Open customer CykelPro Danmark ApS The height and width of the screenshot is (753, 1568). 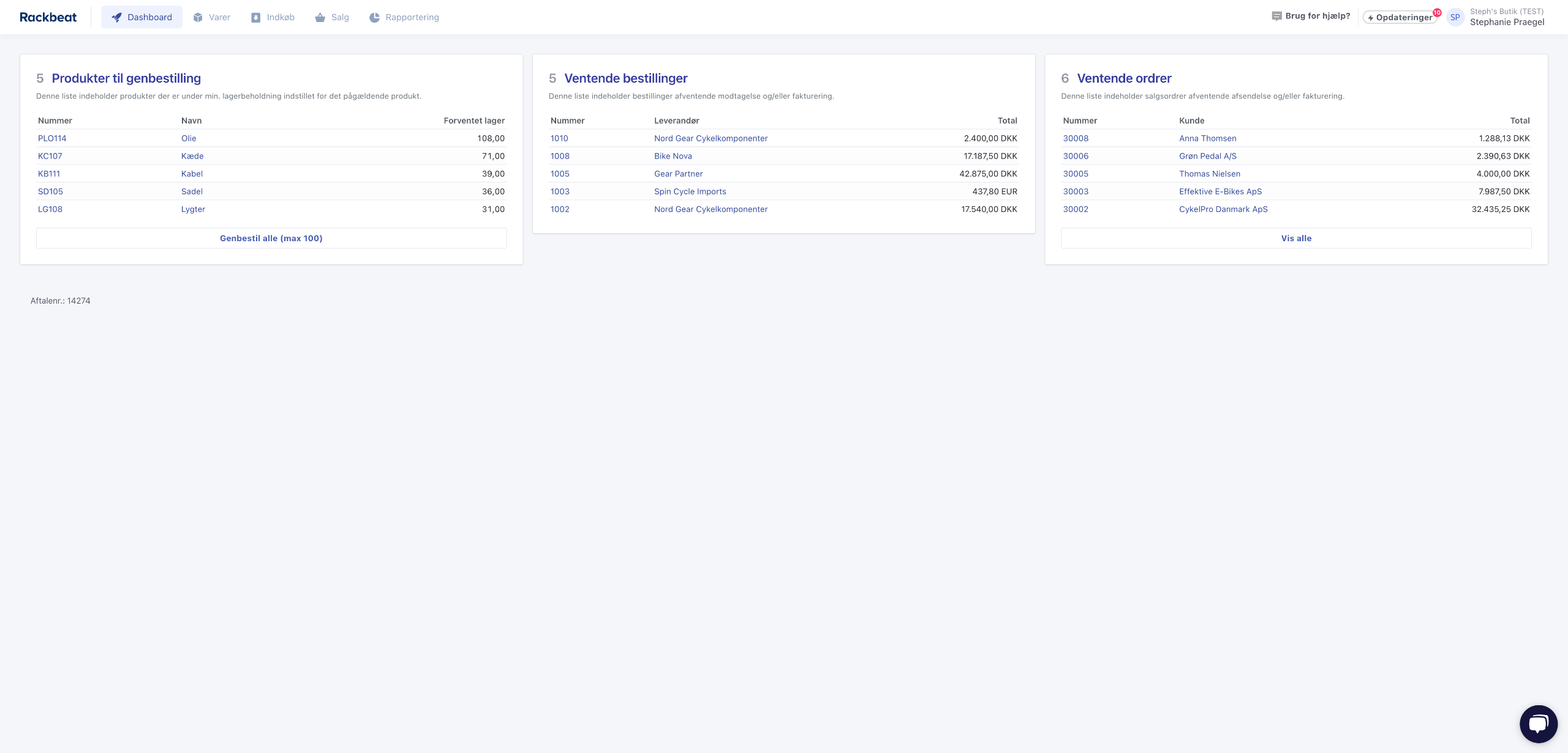click(x=1223, y=209)
